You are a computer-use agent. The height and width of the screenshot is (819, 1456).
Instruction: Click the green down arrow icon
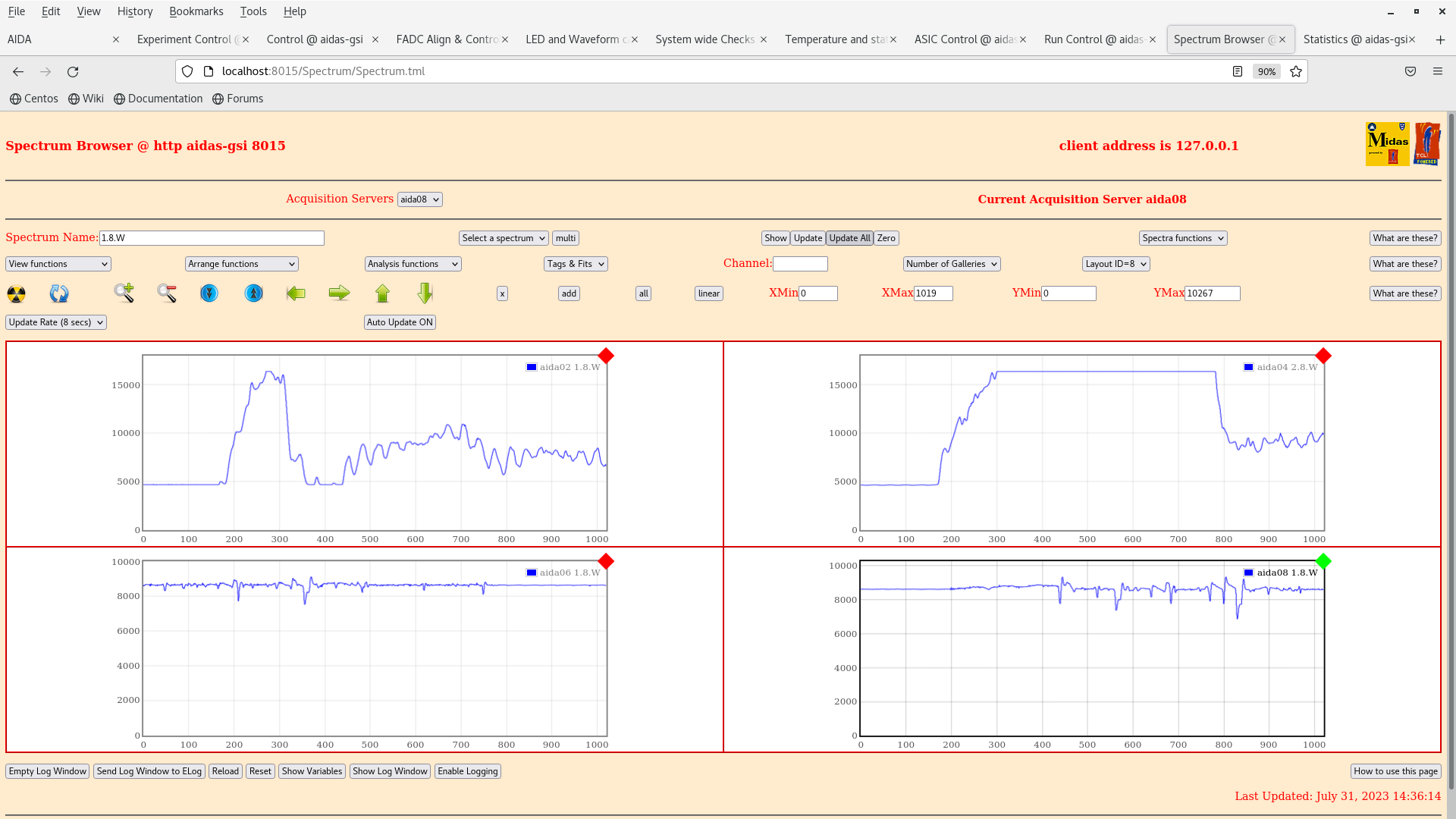(425, 293)
